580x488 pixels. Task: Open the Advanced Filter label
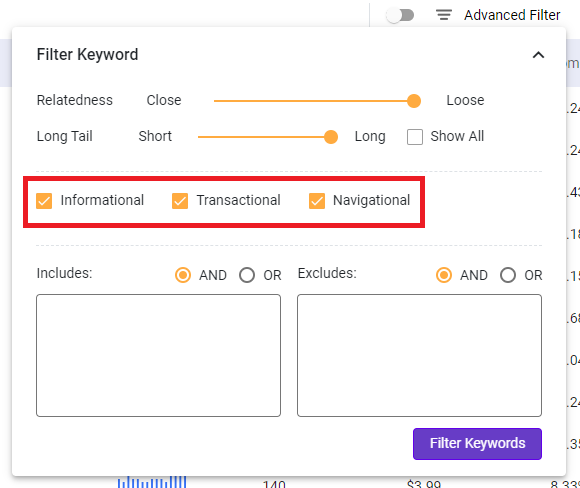click(512, 15)
